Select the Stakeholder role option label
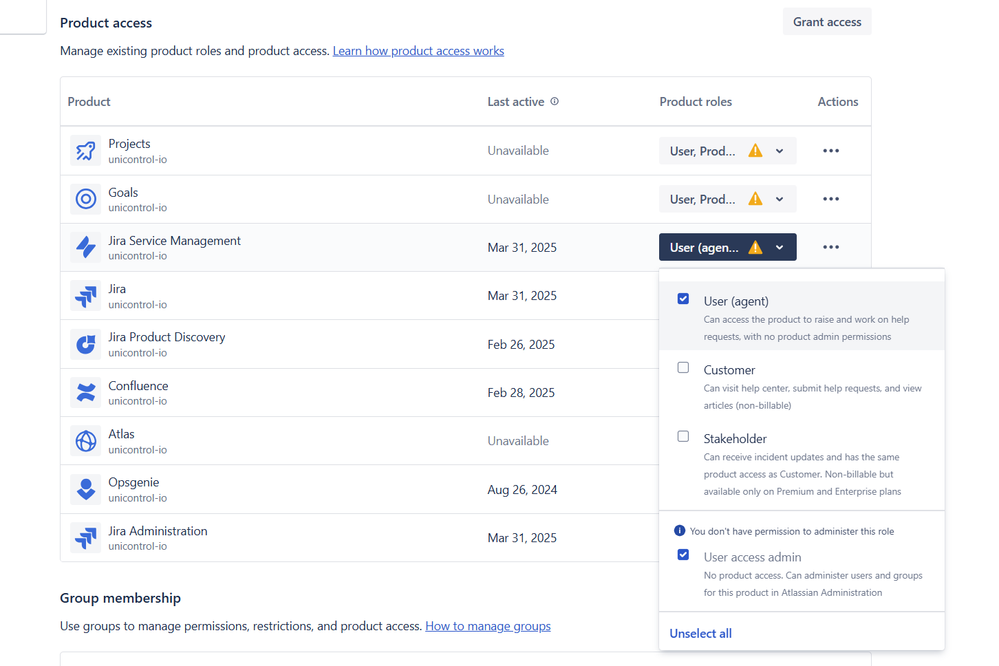The image size is (999, 666). [x=735, y=439]
